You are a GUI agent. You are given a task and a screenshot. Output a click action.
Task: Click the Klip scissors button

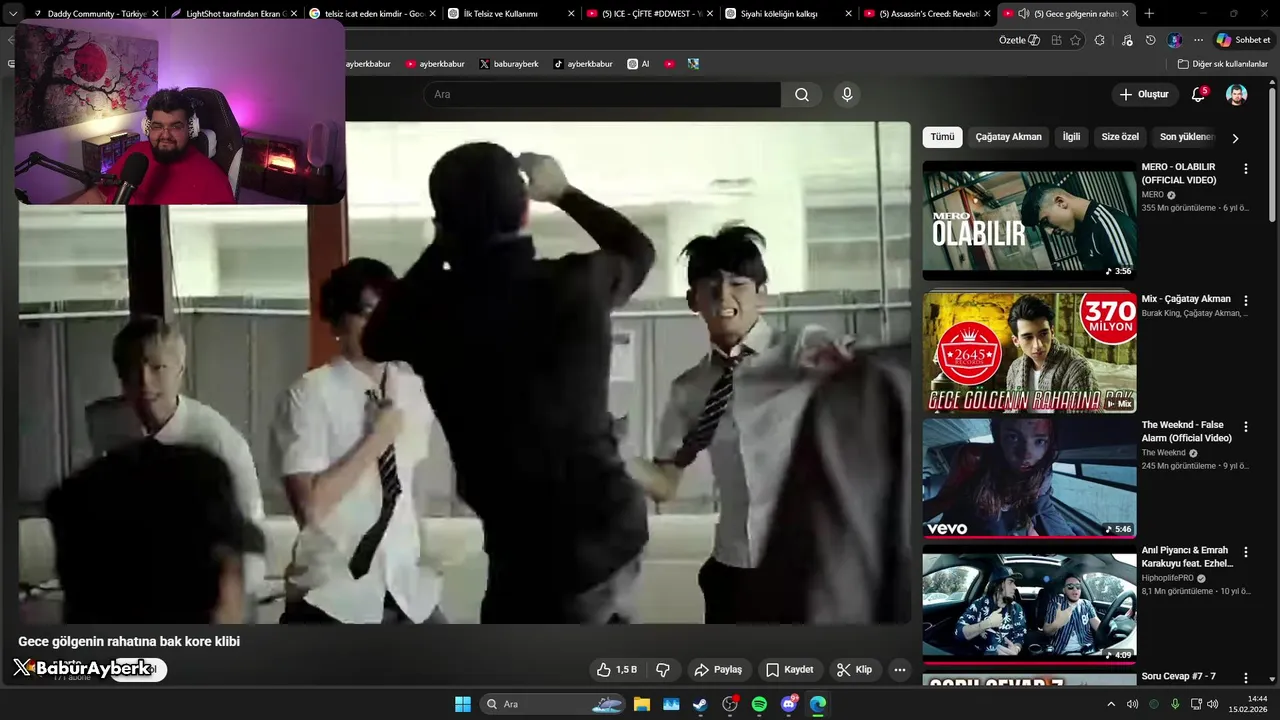pyautogui.click(x=855, y=670)
